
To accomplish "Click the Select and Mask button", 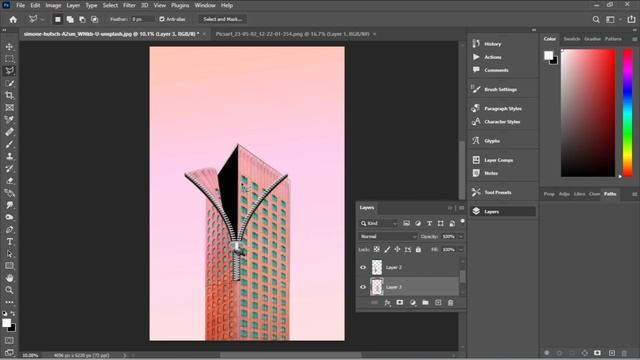I will tap(222, 19).
